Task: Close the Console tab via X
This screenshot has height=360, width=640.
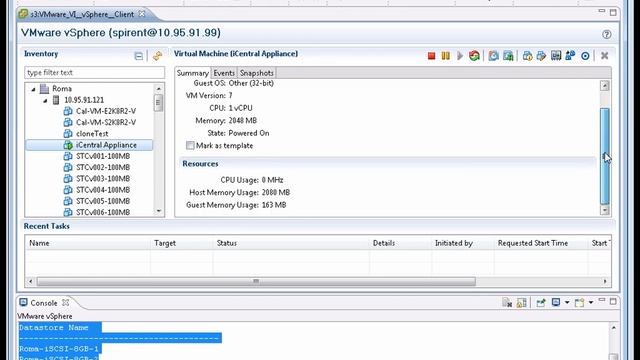Action: click(x=65, y=302)
